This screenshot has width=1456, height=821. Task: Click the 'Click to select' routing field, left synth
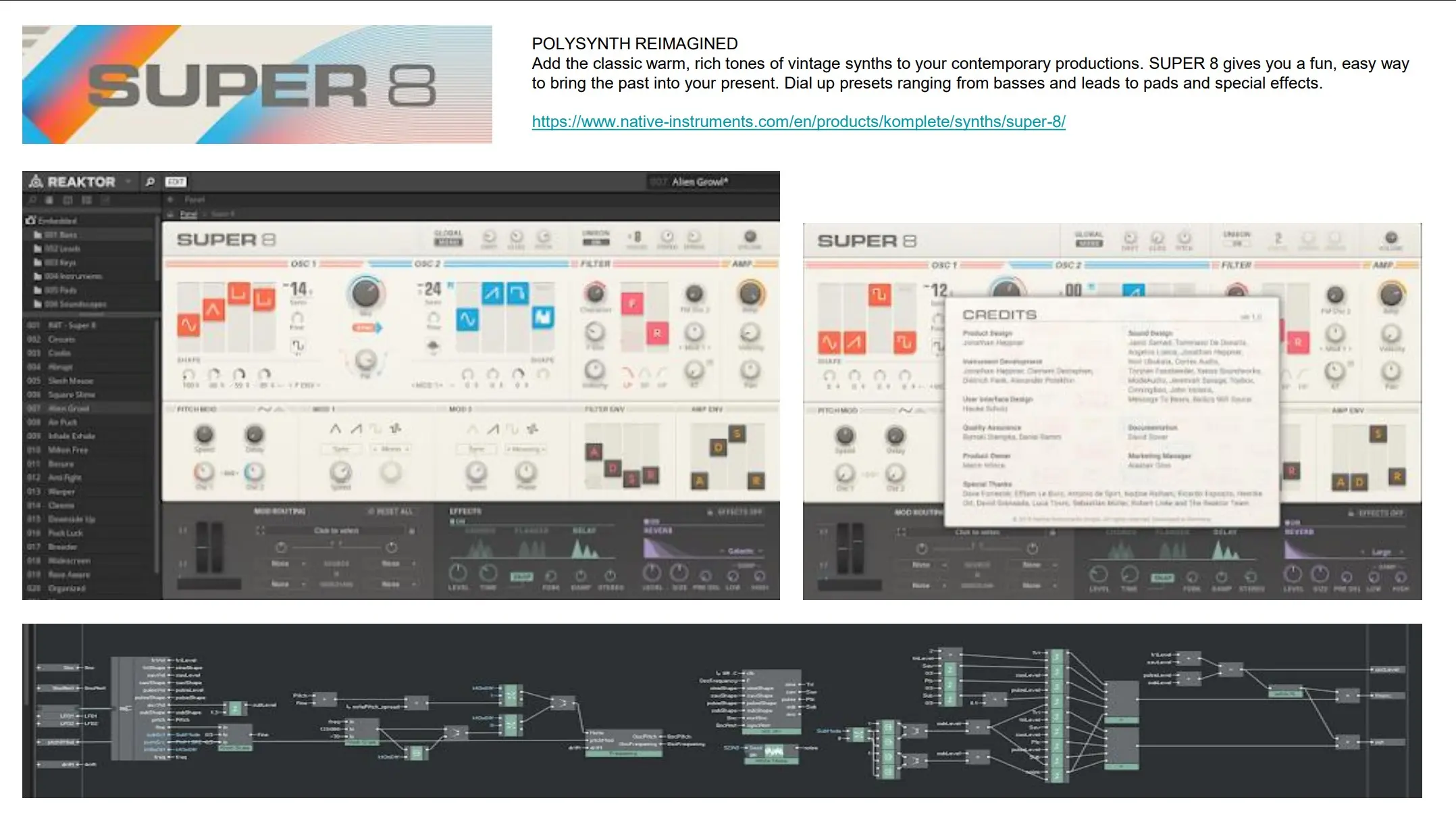(x=336, y=530)
